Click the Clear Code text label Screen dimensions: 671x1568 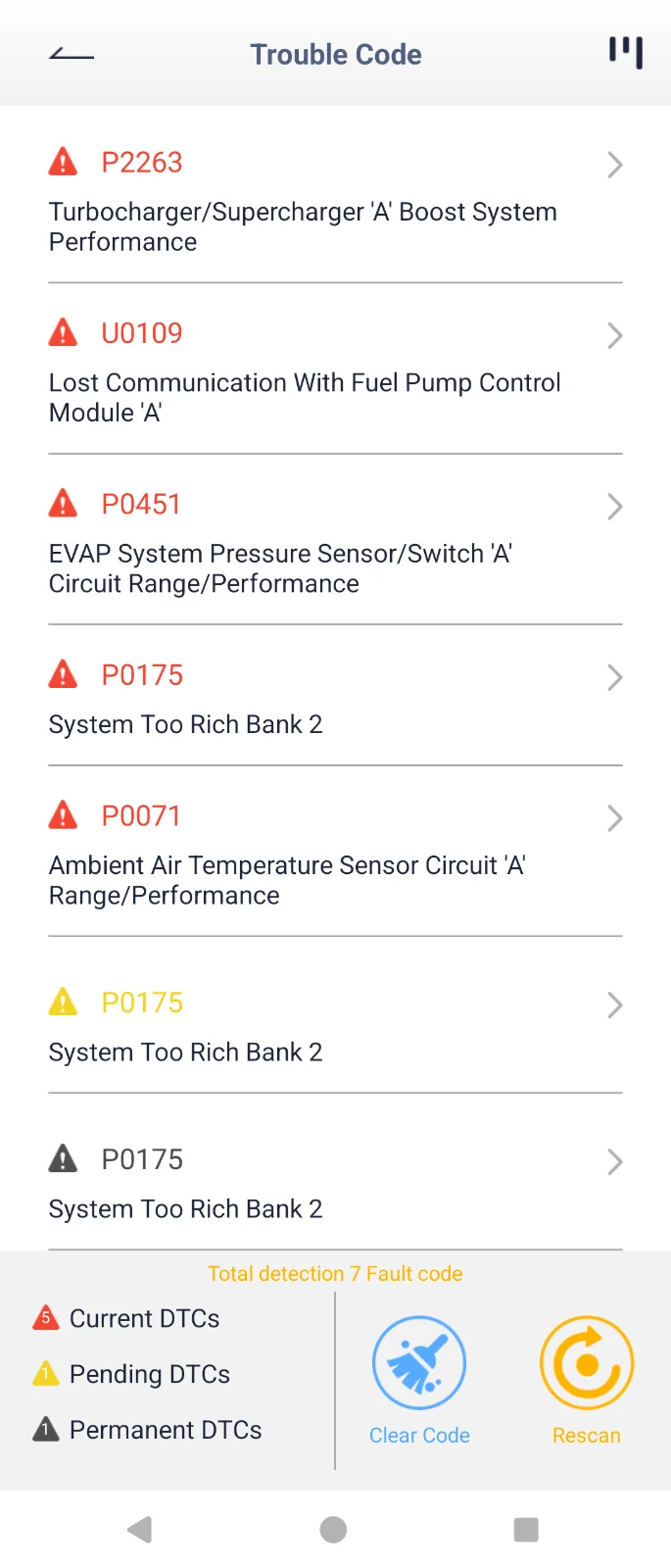(x=419, y=1435)
